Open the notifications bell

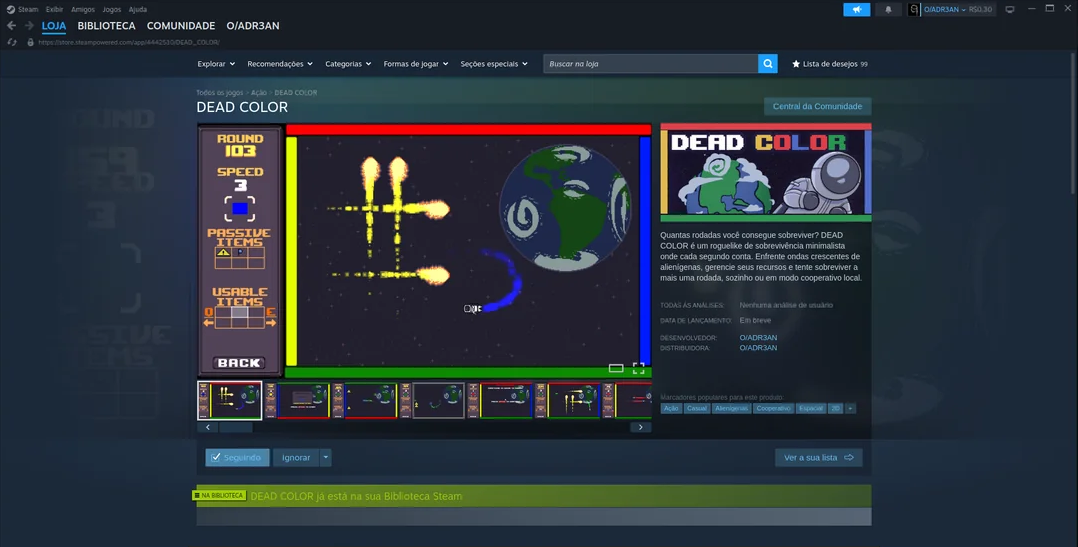[x=888, y=10]
